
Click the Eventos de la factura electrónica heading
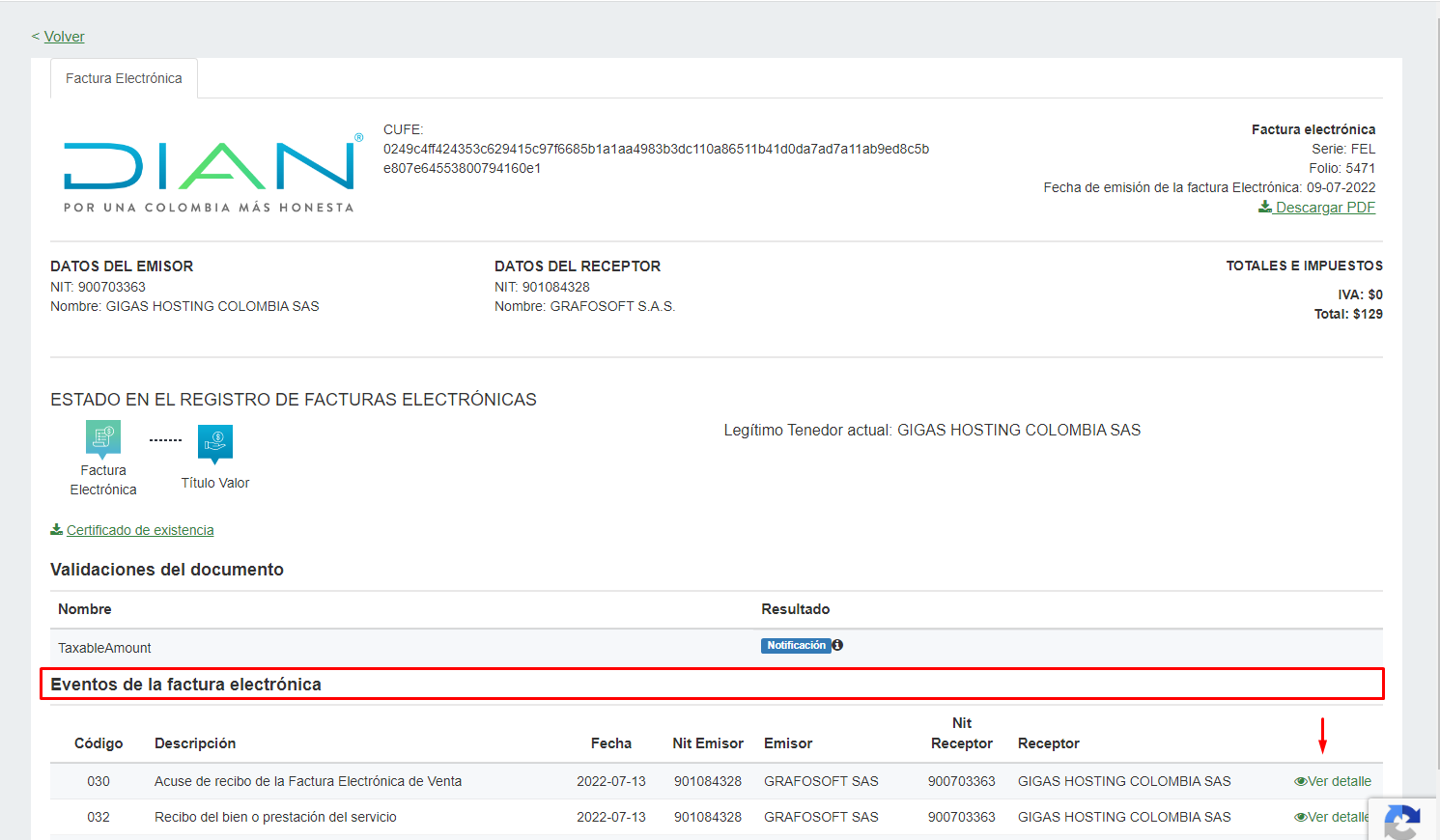[x=185, y=685]
